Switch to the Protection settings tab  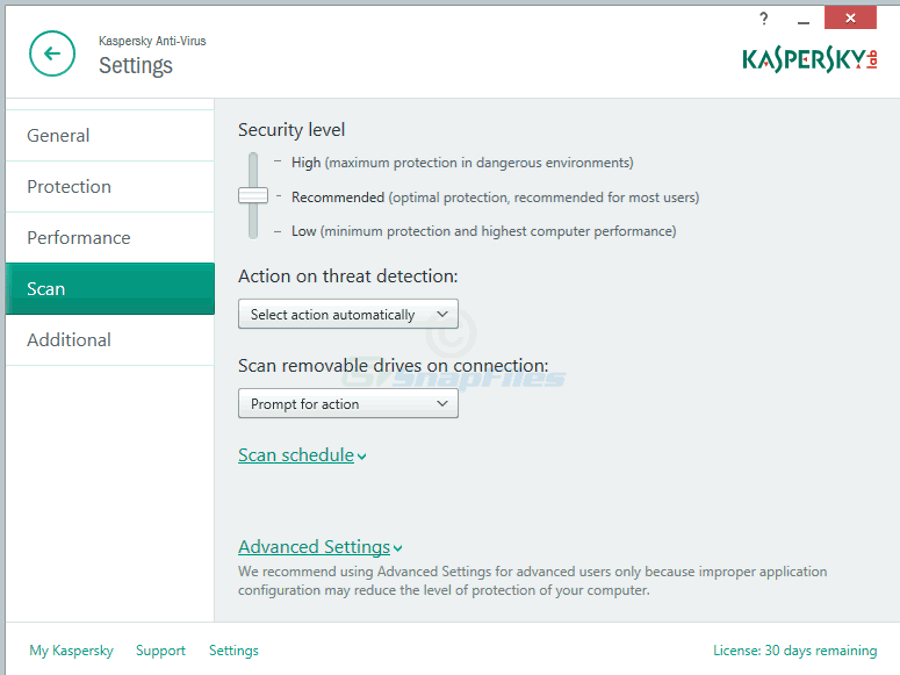coord(110,187)
